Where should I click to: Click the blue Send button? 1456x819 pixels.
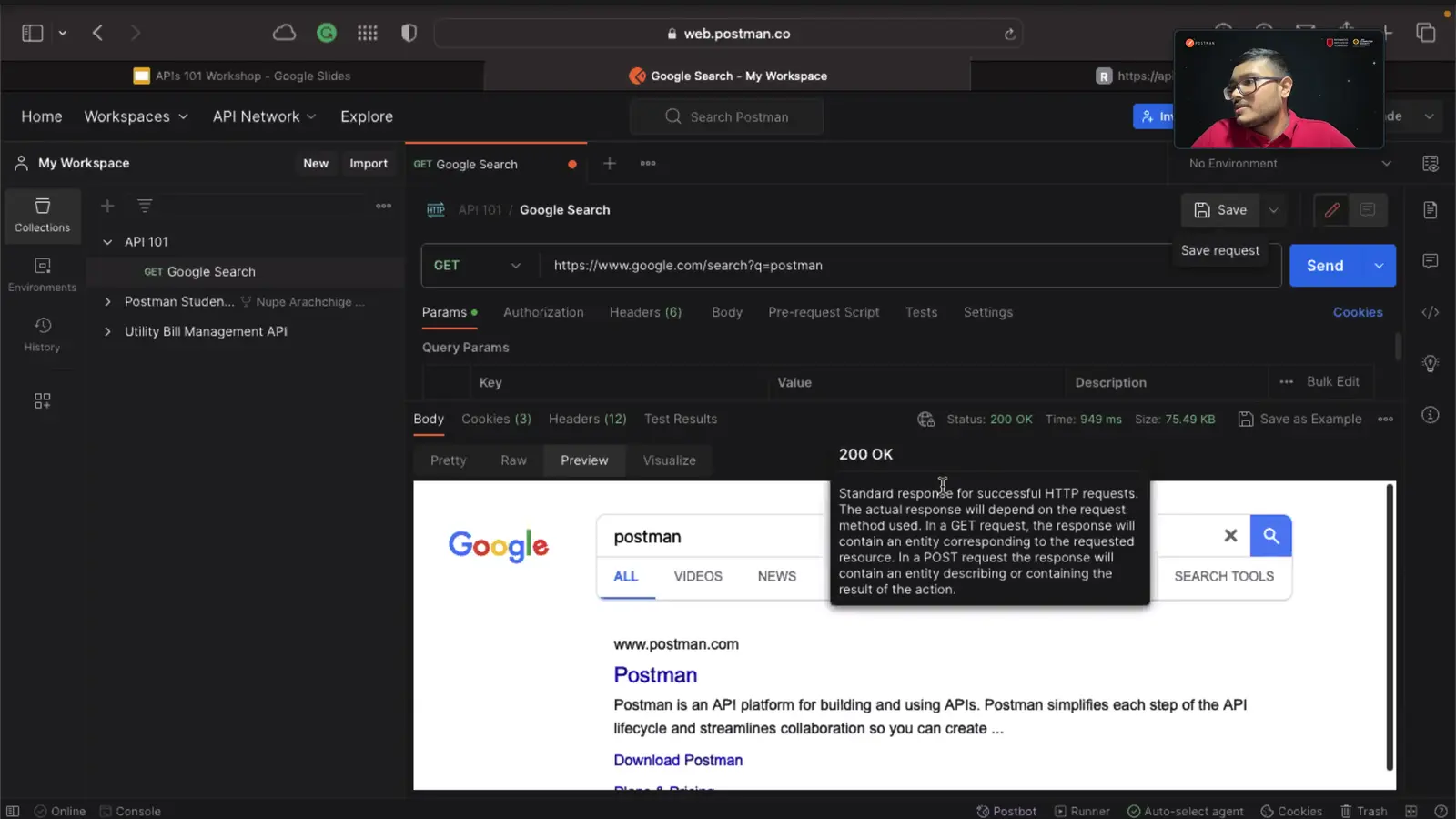tap(1325, 266)
